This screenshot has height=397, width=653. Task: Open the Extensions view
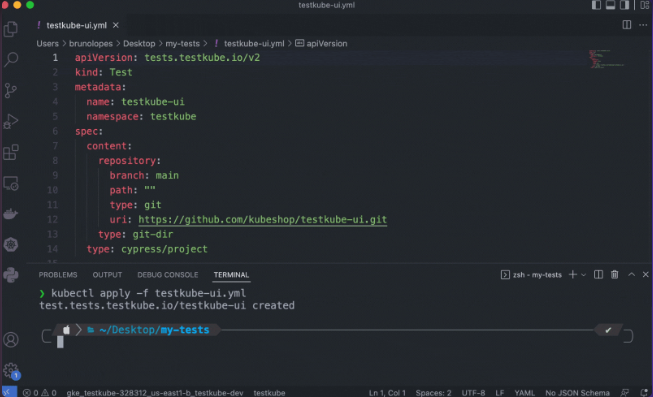point(11,152)
